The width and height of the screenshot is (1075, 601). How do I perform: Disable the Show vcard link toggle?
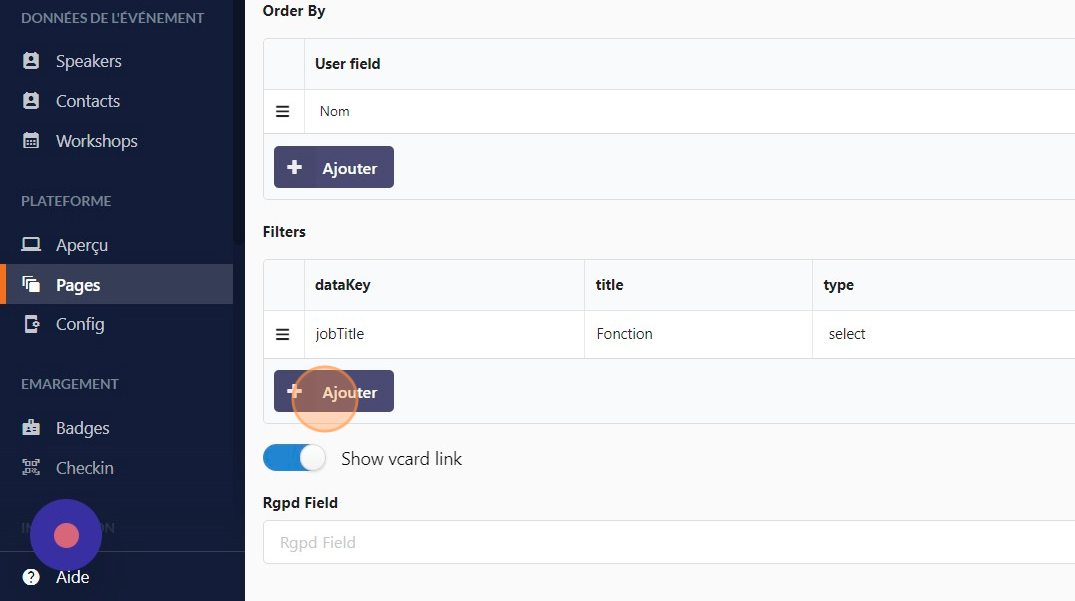click(295, 458)
